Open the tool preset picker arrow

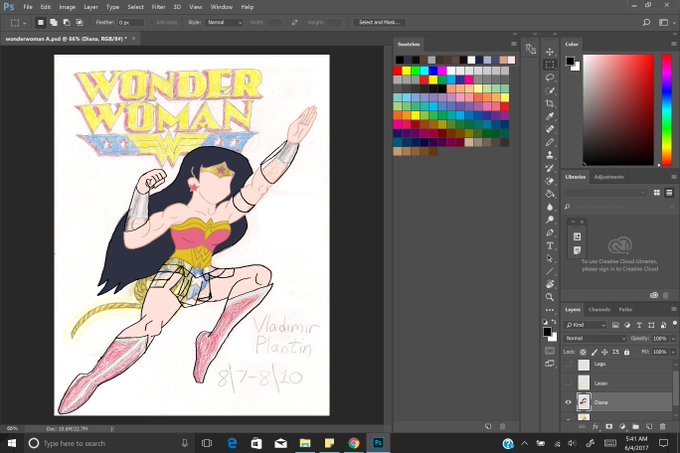tap(24, 23)
